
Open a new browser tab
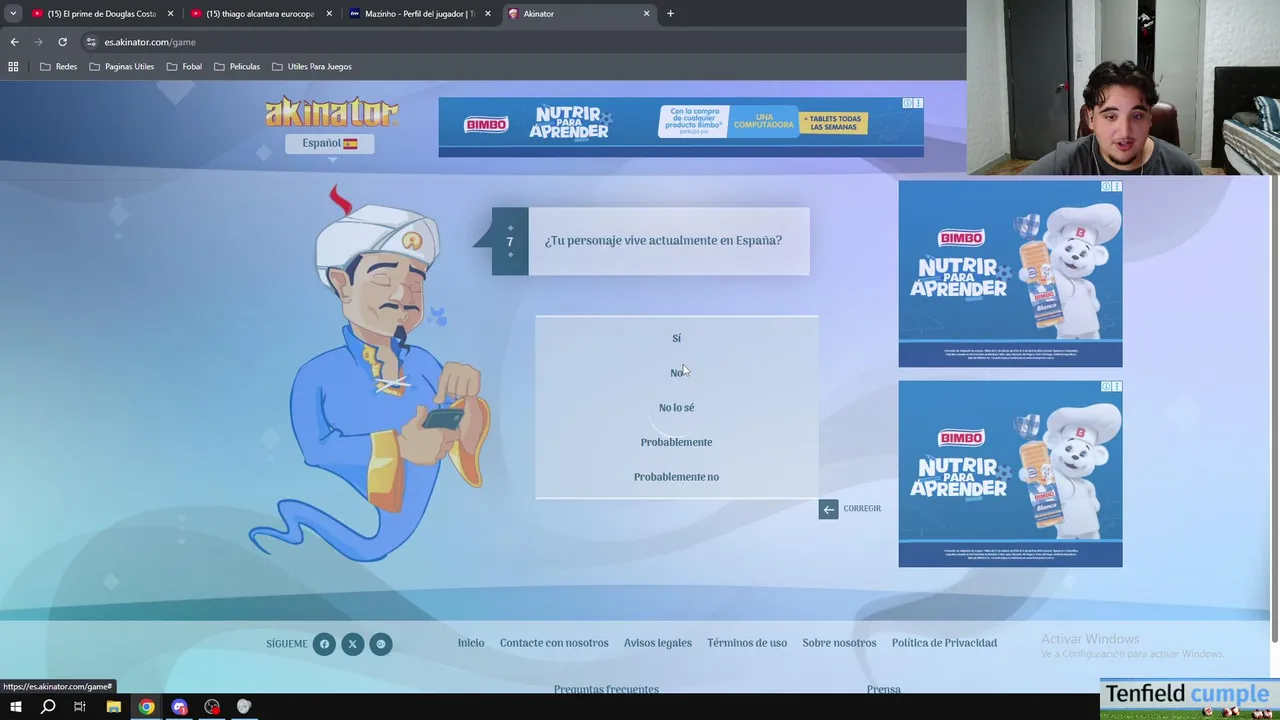pos(670,14)
